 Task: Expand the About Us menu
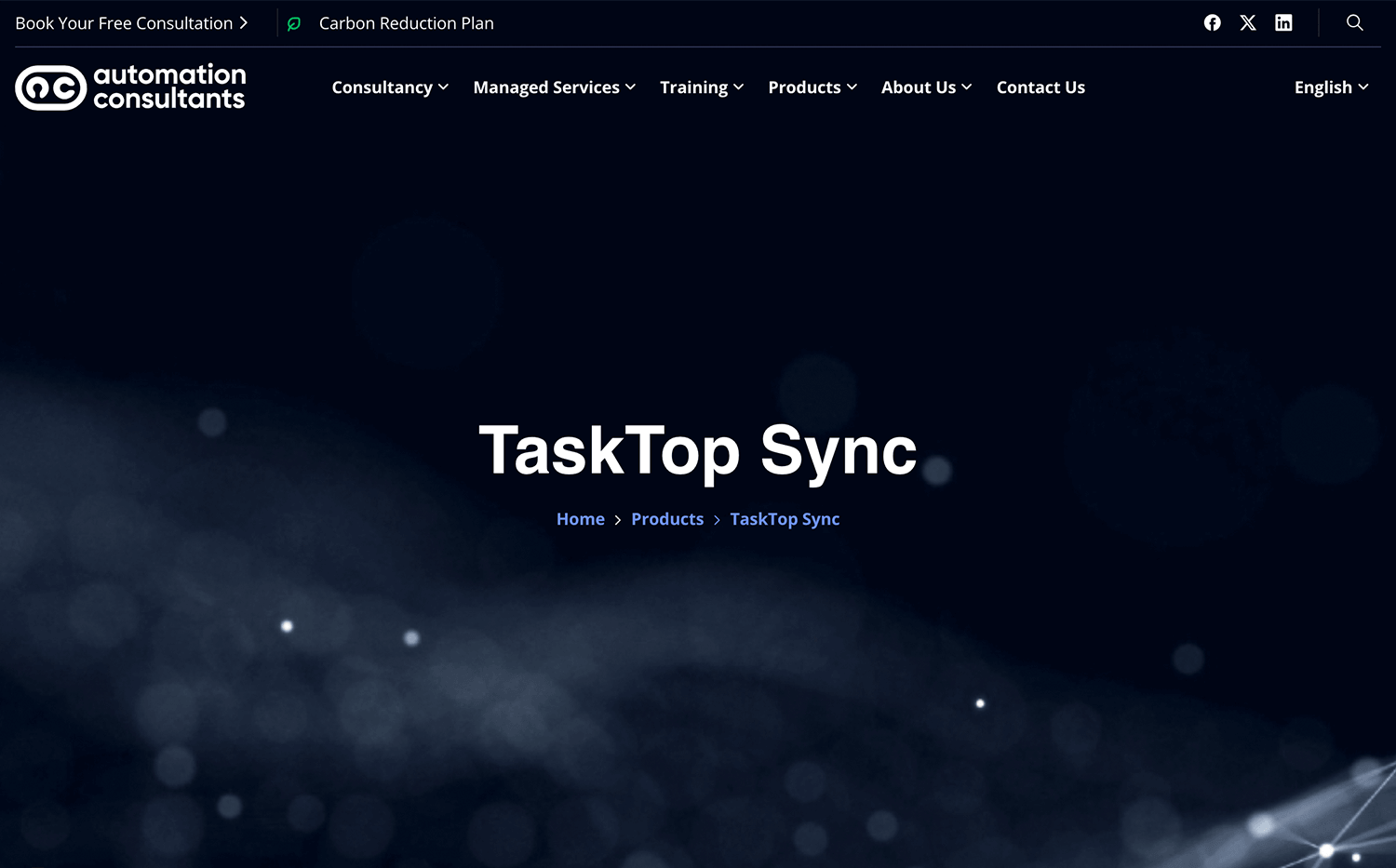926,87
